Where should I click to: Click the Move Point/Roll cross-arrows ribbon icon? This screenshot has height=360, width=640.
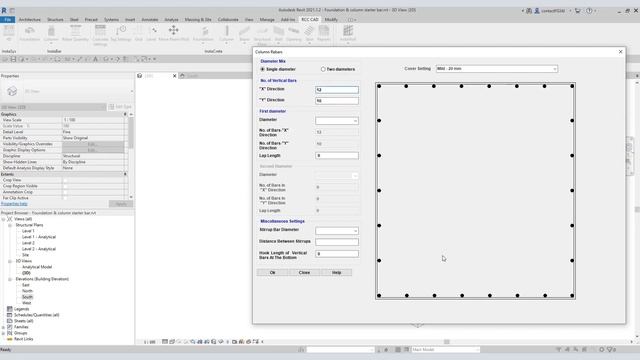(173, 30)
